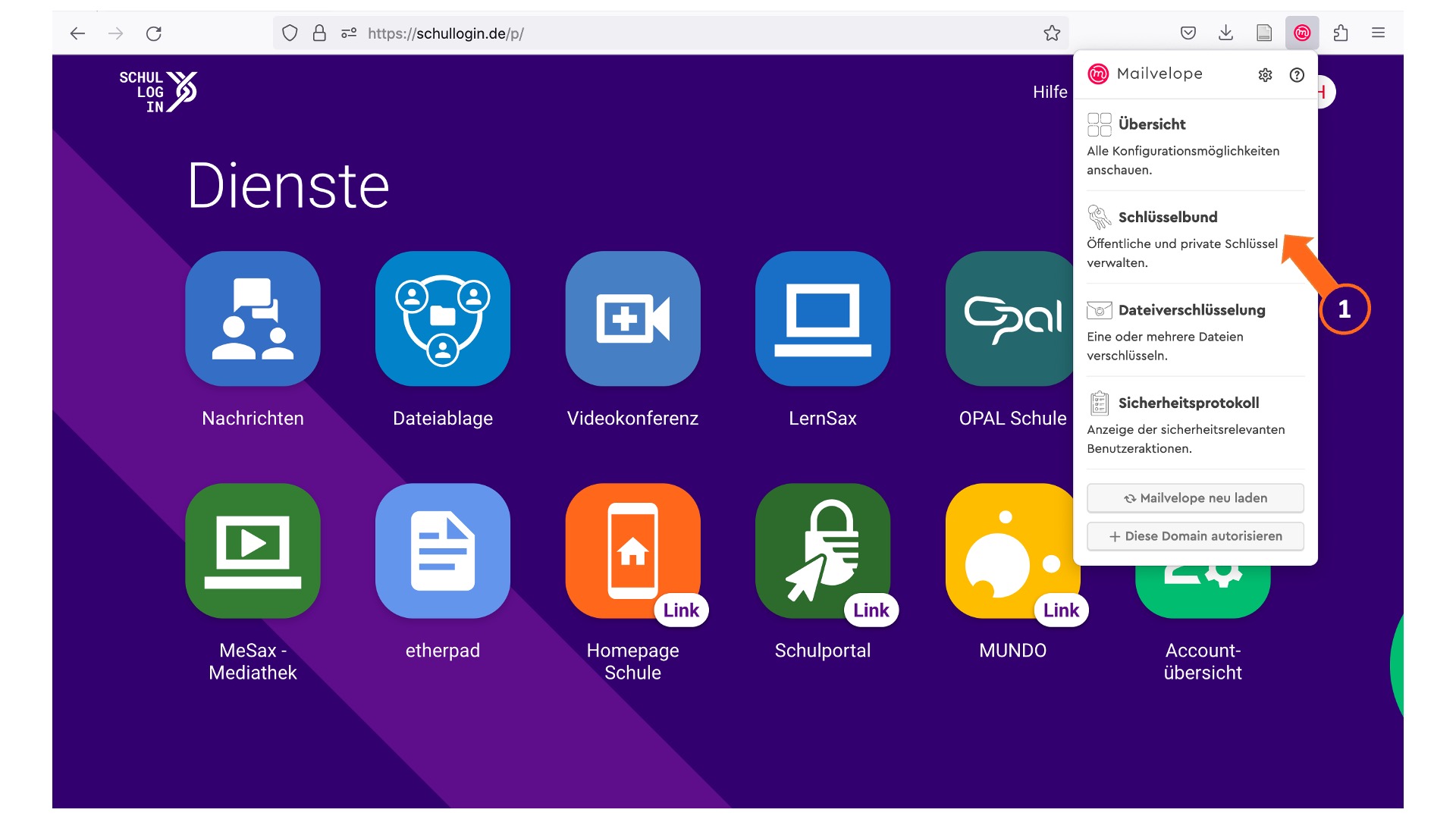Bookmark this page with star icon
1456x819 pixels.
pos(1051,33)
